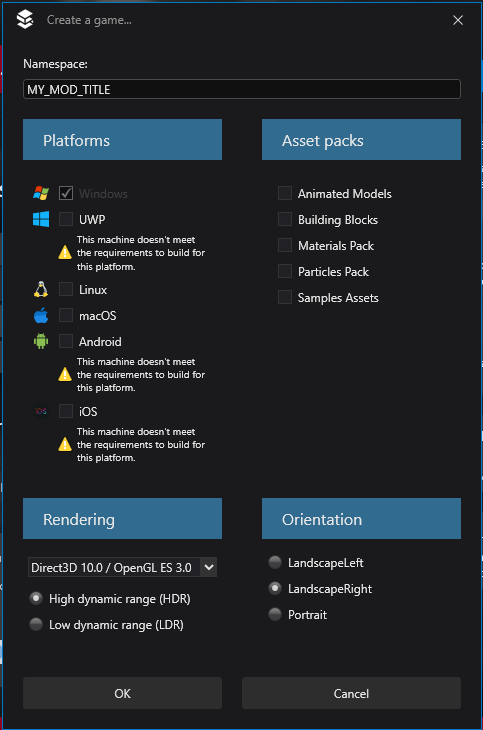Check the macOS platform checkbox
This screenshot has width=483, height=730.
66,315
